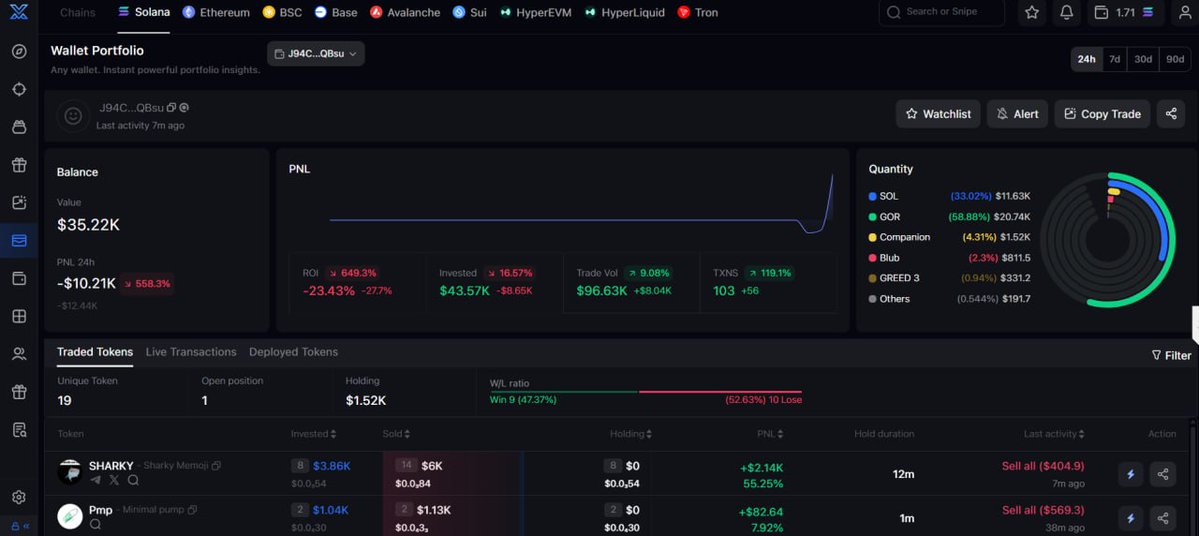Open the crosshair Sniper icon in sidebar
This screenshot has width=1199, height=536.
(20, 89)
